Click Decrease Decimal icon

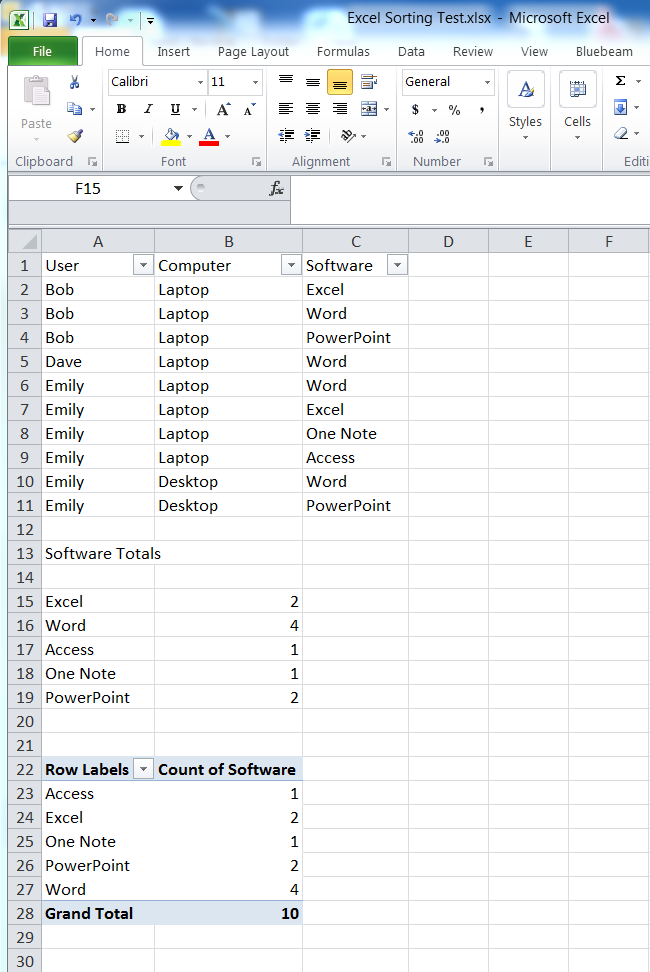(x=442, y=136)
